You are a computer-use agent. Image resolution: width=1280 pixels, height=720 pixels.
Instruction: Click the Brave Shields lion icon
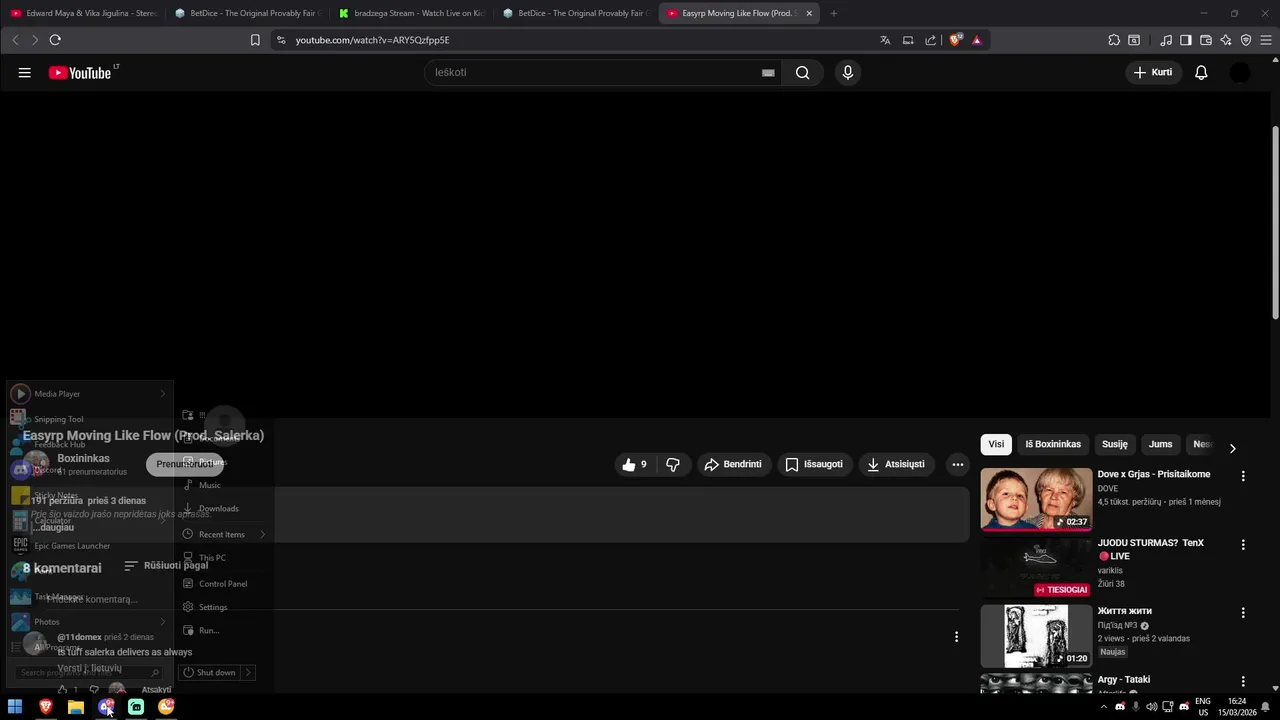pyautogui.click(x=955, y=40)
